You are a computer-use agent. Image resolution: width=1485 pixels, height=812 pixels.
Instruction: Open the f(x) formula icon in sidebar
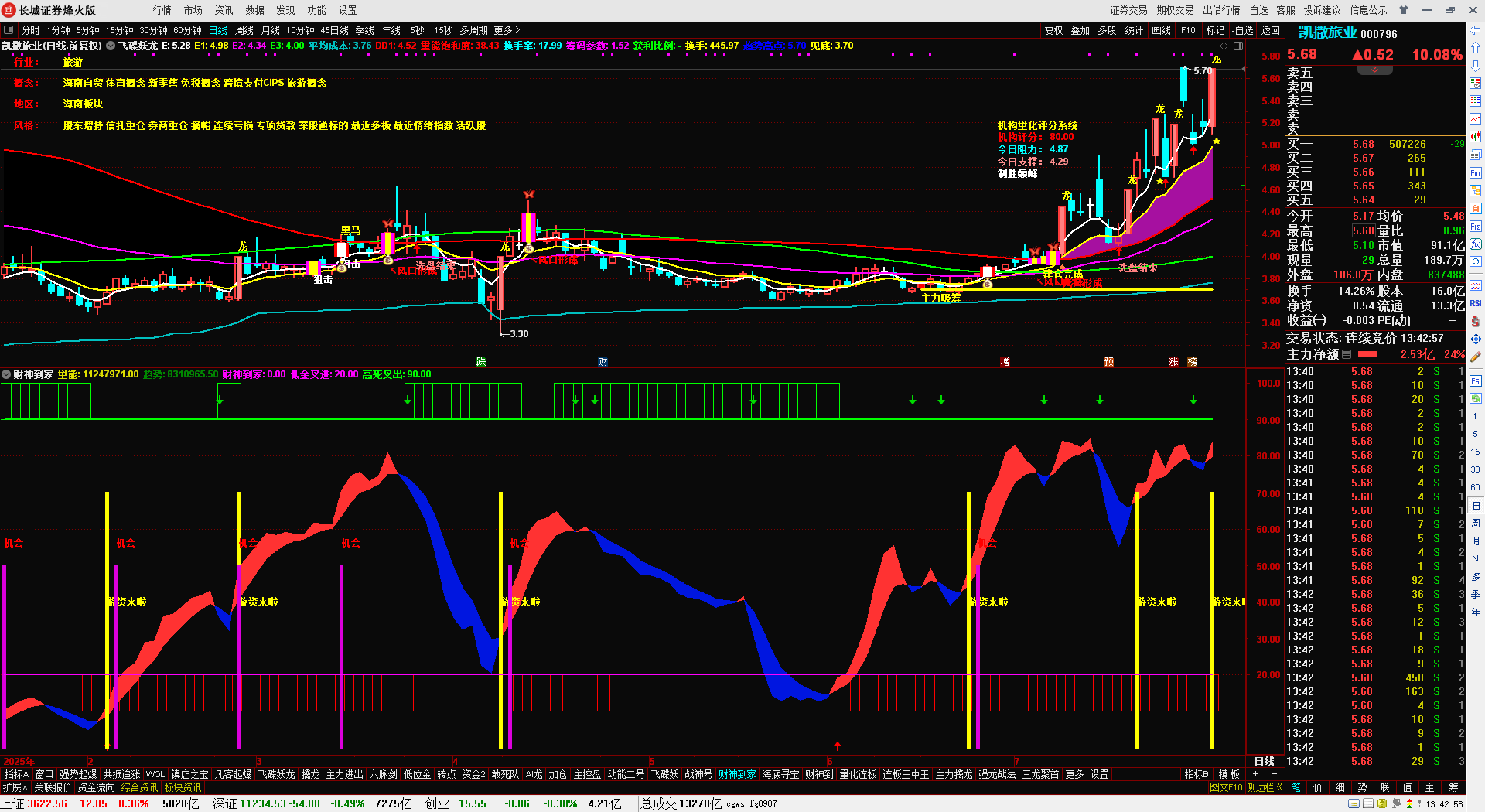click(x=1476, y=244)
